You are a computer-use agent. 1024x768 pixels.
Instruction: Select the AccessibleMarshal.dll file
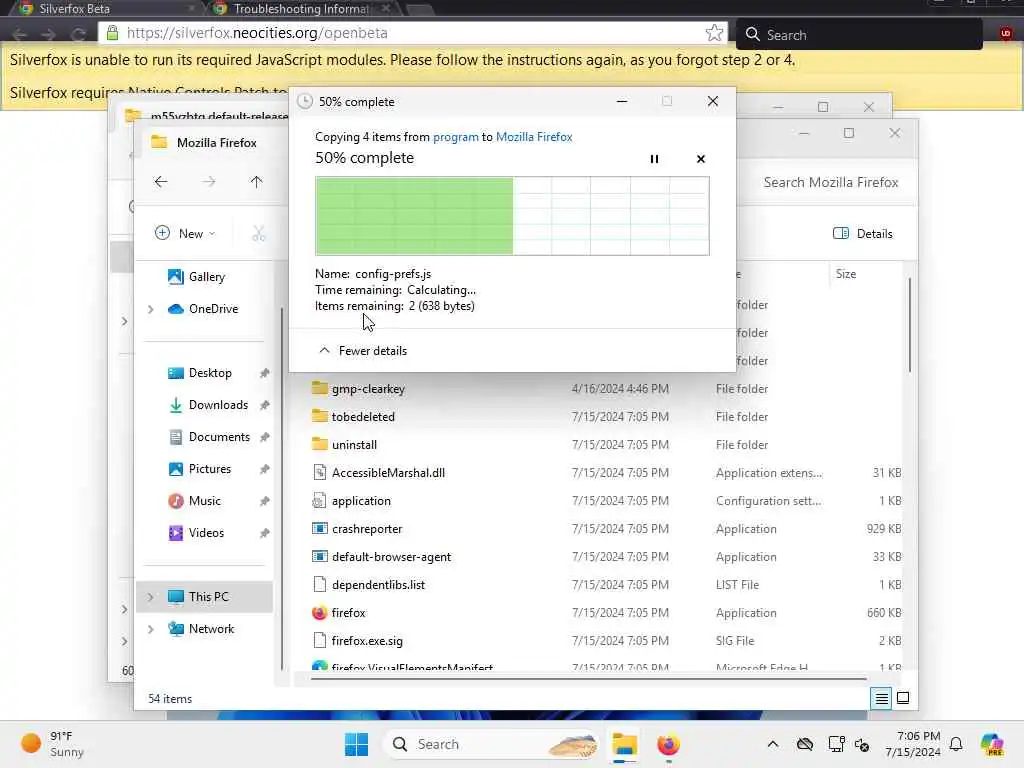(388, 473)
